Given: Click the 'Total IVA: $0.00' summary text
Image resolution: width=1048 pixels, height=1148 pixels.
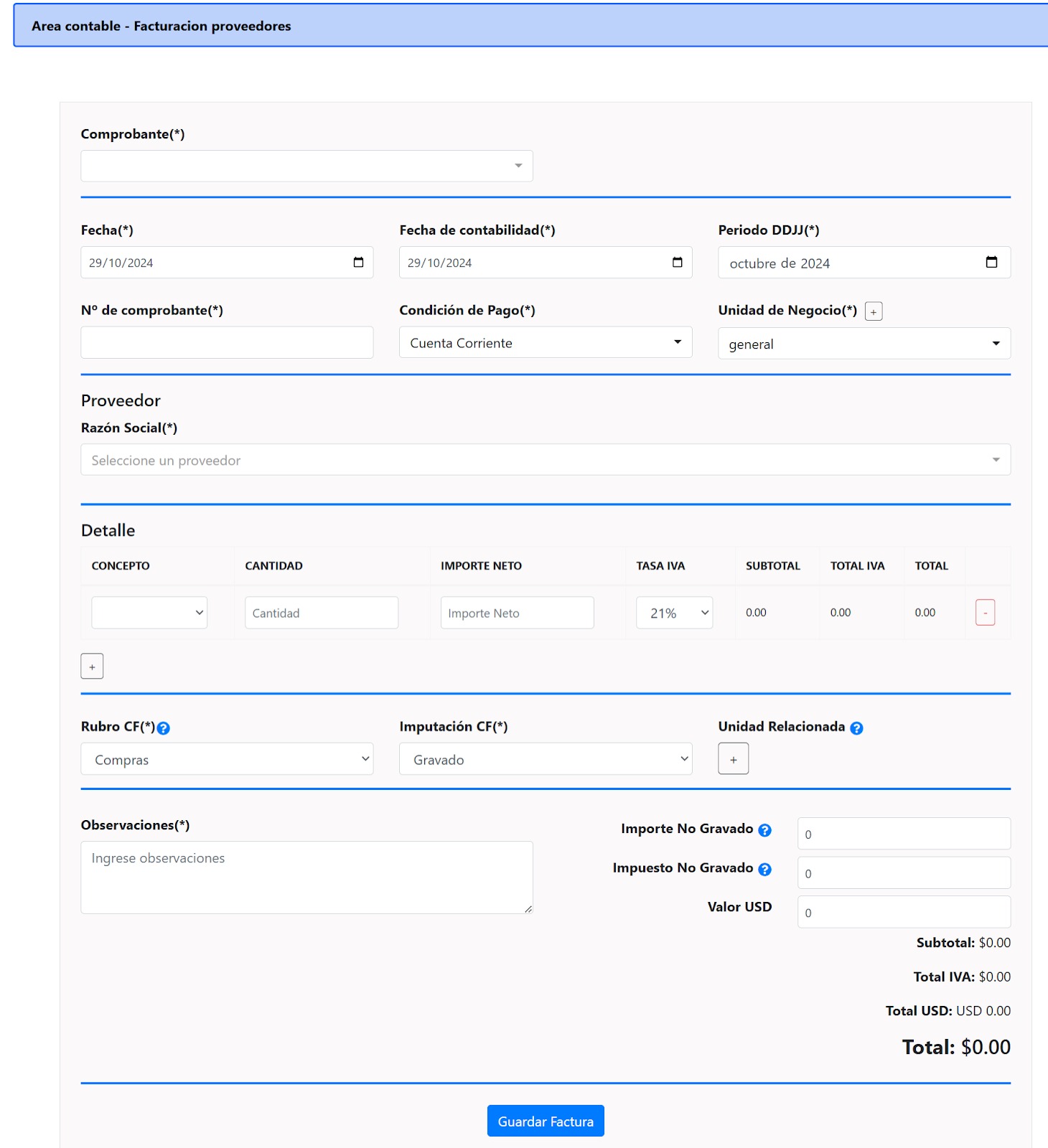Looking at the screenshot, I should pyautogui.click(x=962, y=977).
